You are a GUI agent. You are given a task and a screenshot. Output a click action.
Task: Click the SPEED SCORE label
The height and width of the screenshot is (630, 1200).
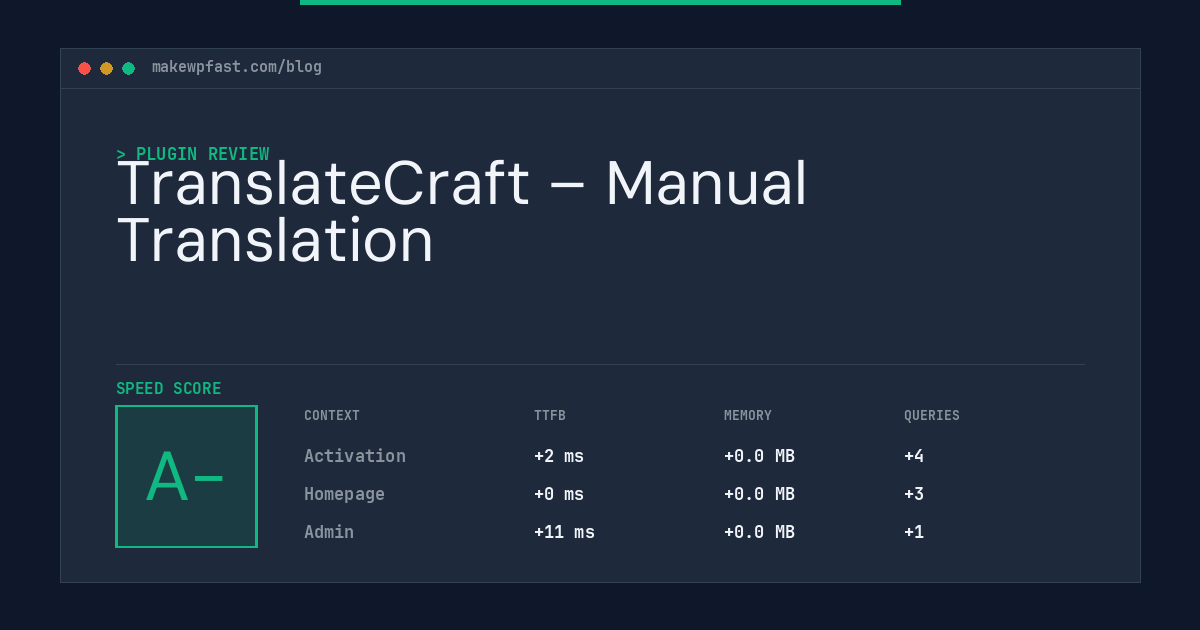(169, 389)
